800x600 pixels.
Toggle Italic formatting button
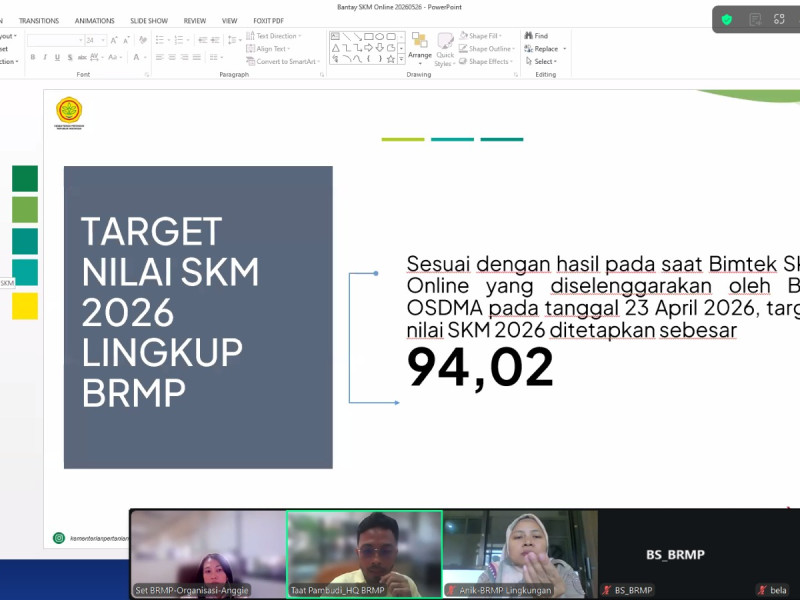point(45,57)
